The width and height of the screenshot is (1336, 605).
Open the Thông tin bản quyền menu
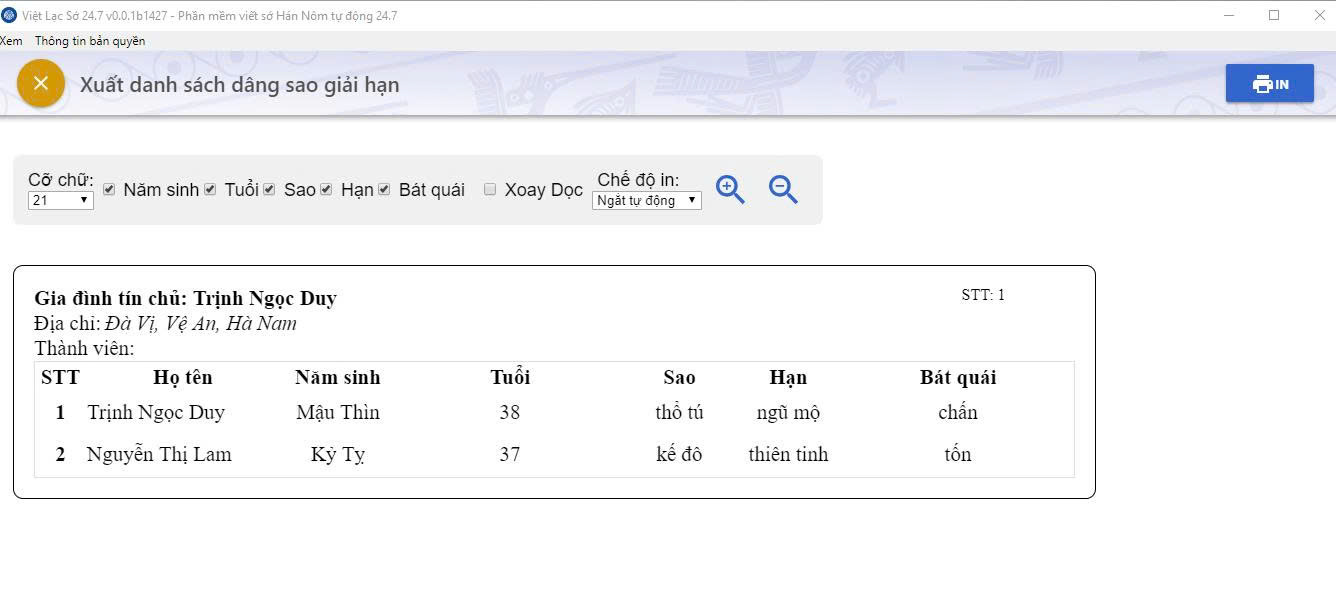tap(90, 41)
